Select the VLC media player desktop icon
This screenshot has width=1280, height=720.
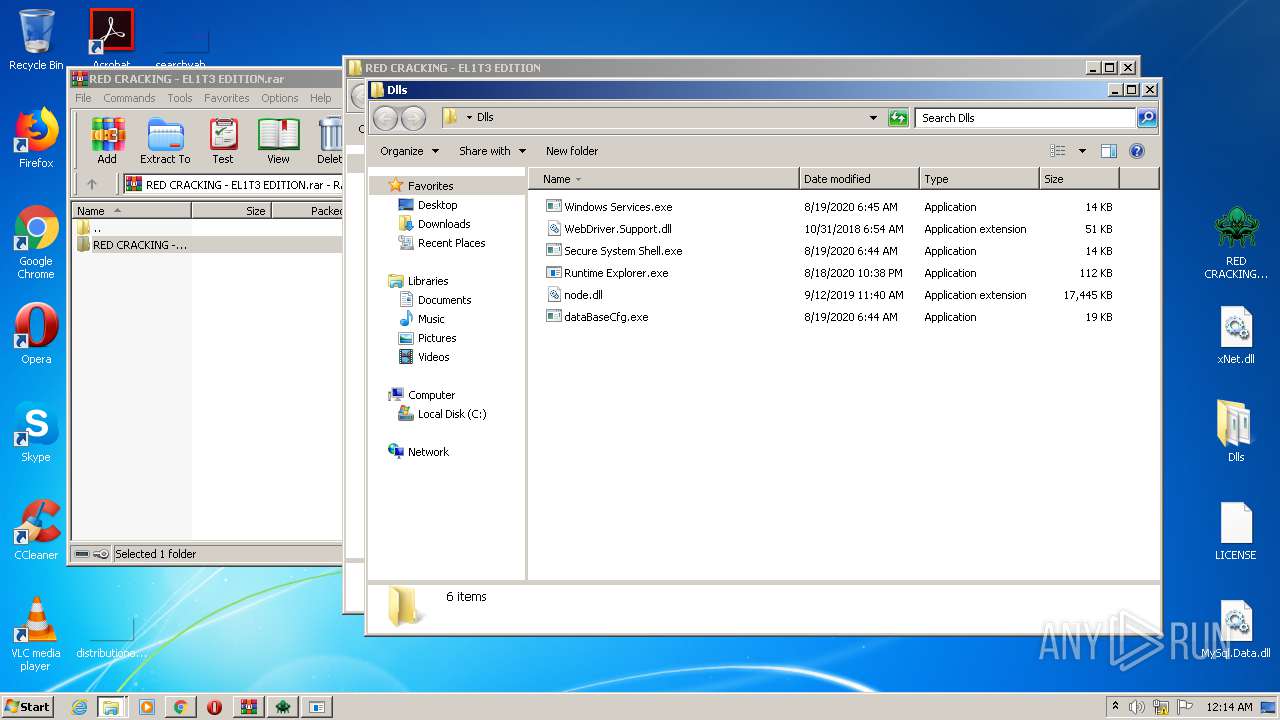pos(36,634)
